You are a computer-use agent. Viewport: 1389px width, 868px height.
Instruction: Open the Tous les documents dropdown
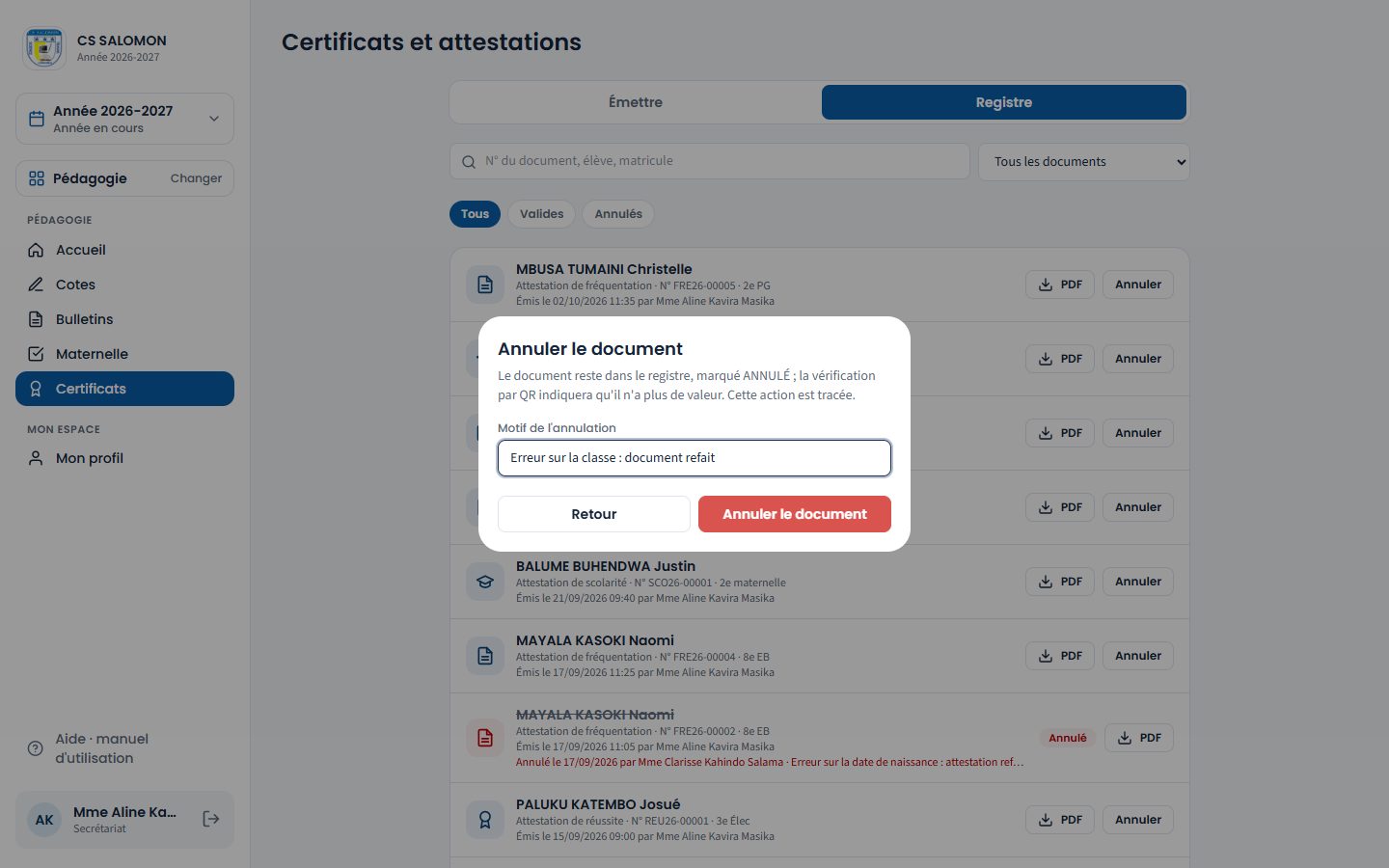click(x=1084, y=161)
